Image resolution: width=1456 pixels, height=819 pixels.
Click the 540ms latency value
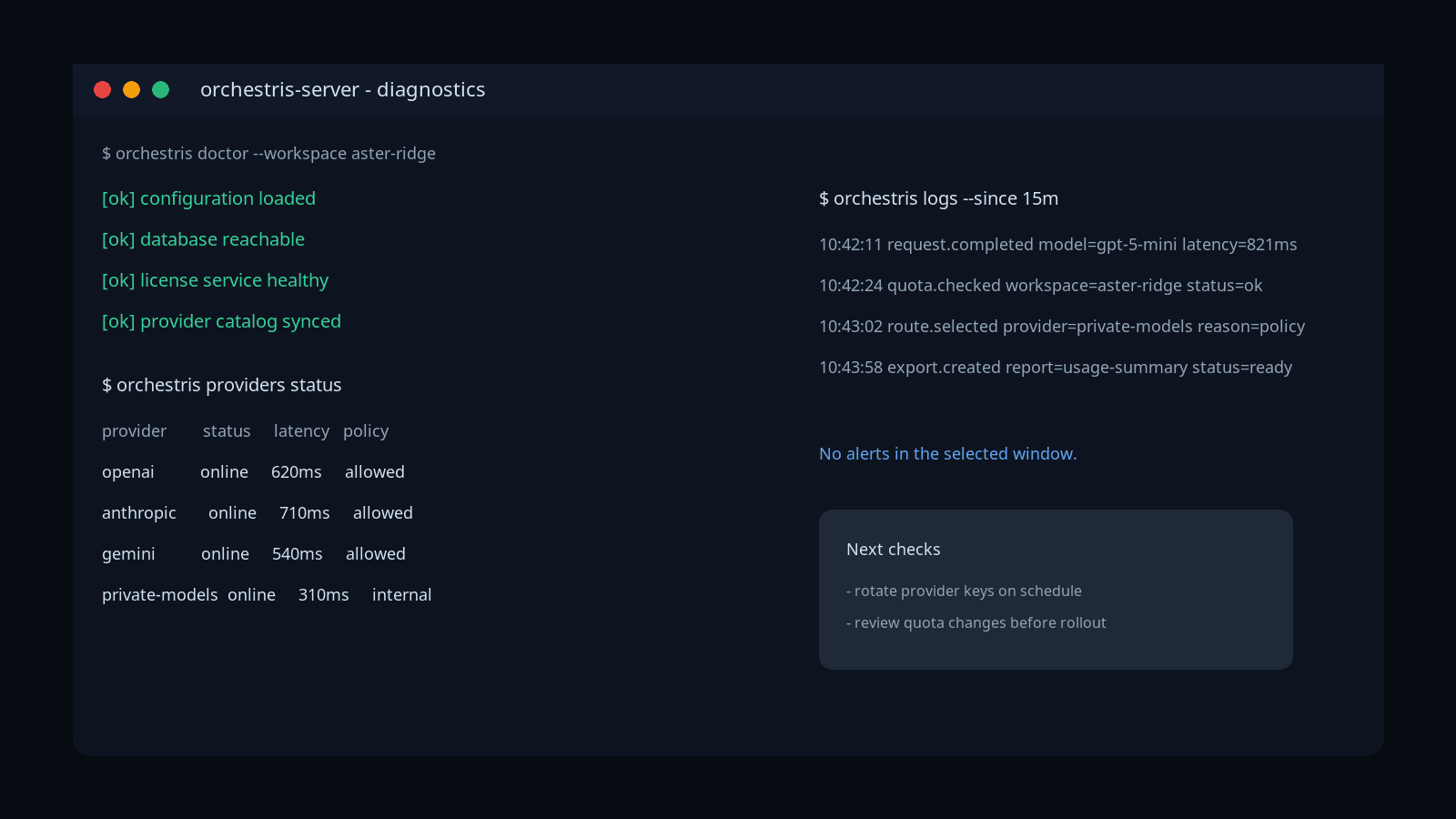[x=298, y=554]
